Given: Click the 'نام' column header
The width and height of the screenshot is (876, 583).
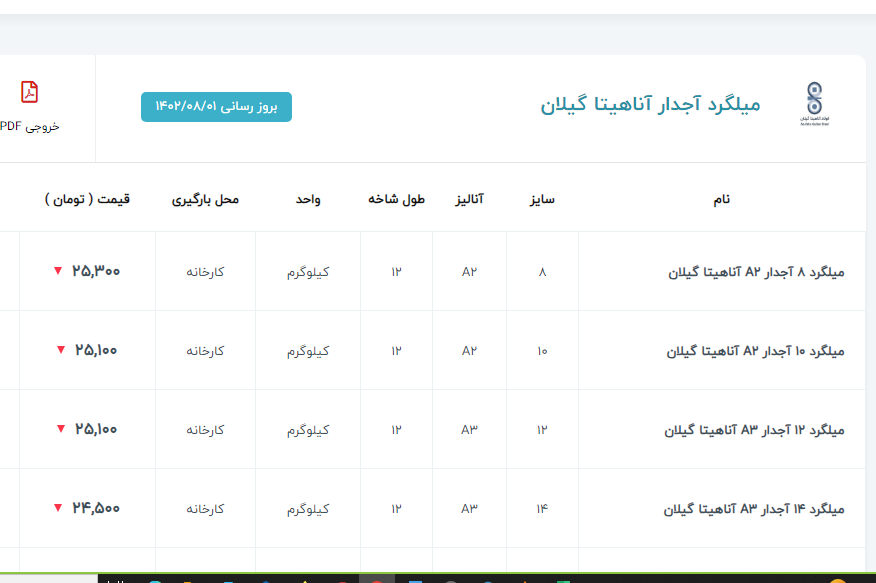Looking at the screenshot, I should pos(721,199).
